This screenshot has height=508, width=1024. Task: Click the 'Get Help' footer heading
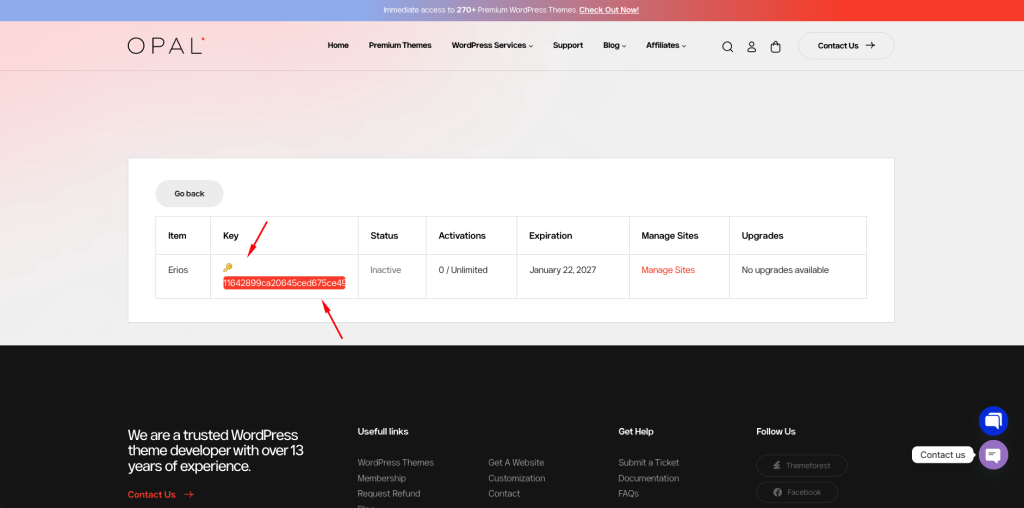635,432
